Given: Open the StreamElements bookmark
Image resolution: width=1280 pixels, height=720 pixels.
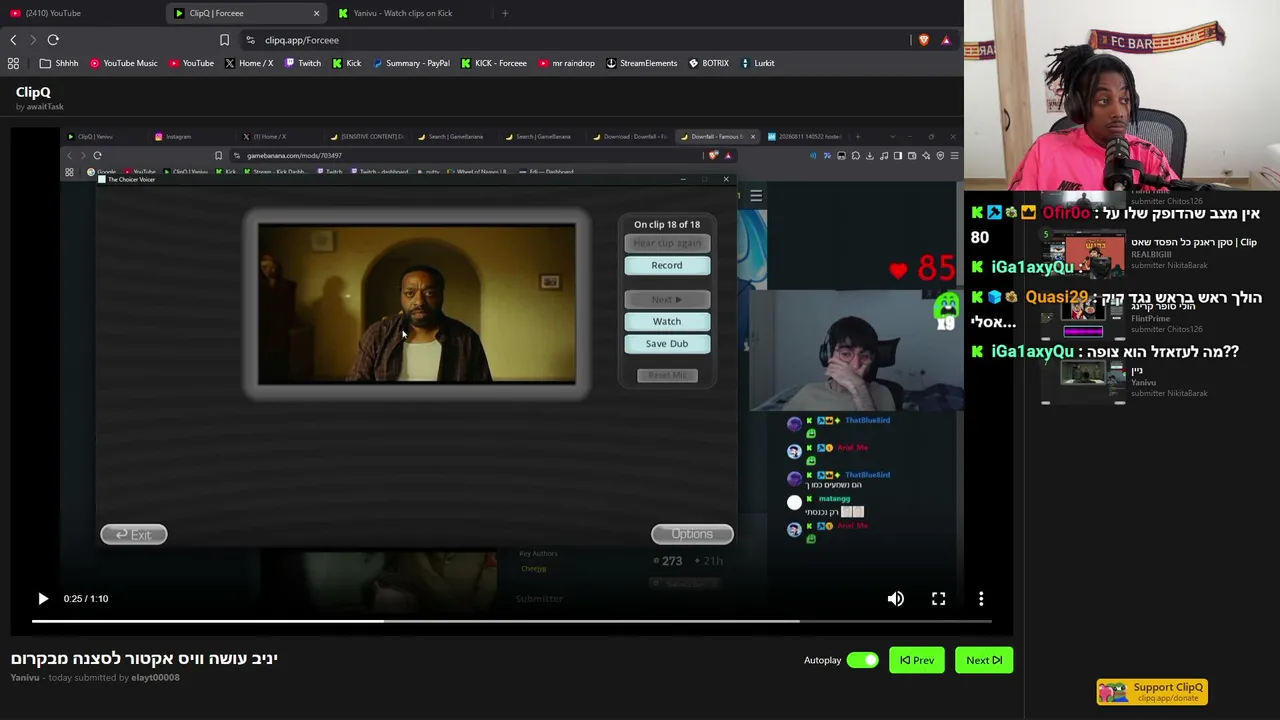Looking at the screenshot, I should click(642, 63).
